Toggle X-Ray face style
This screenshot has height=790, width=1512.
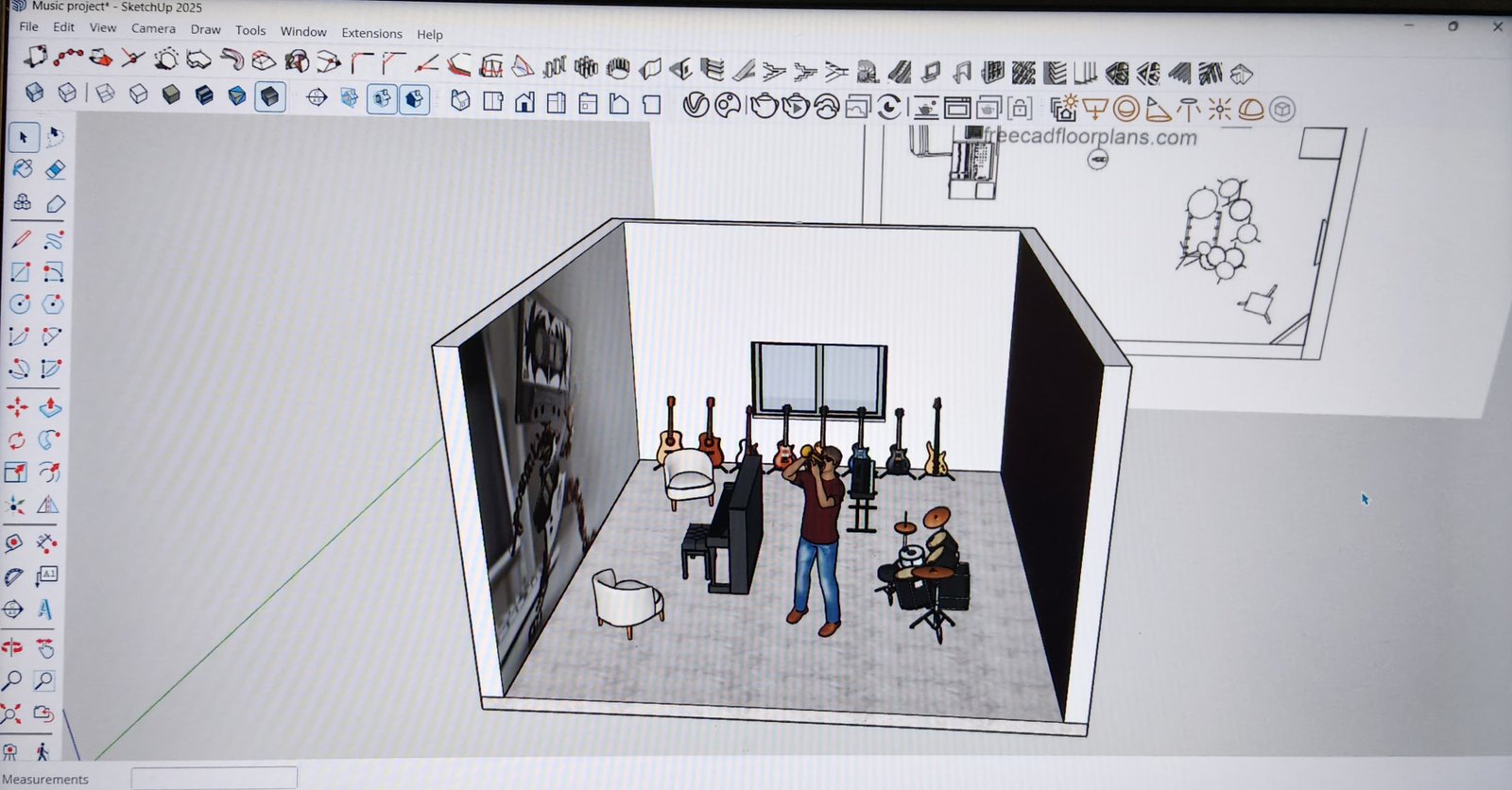tap(34, 93)
